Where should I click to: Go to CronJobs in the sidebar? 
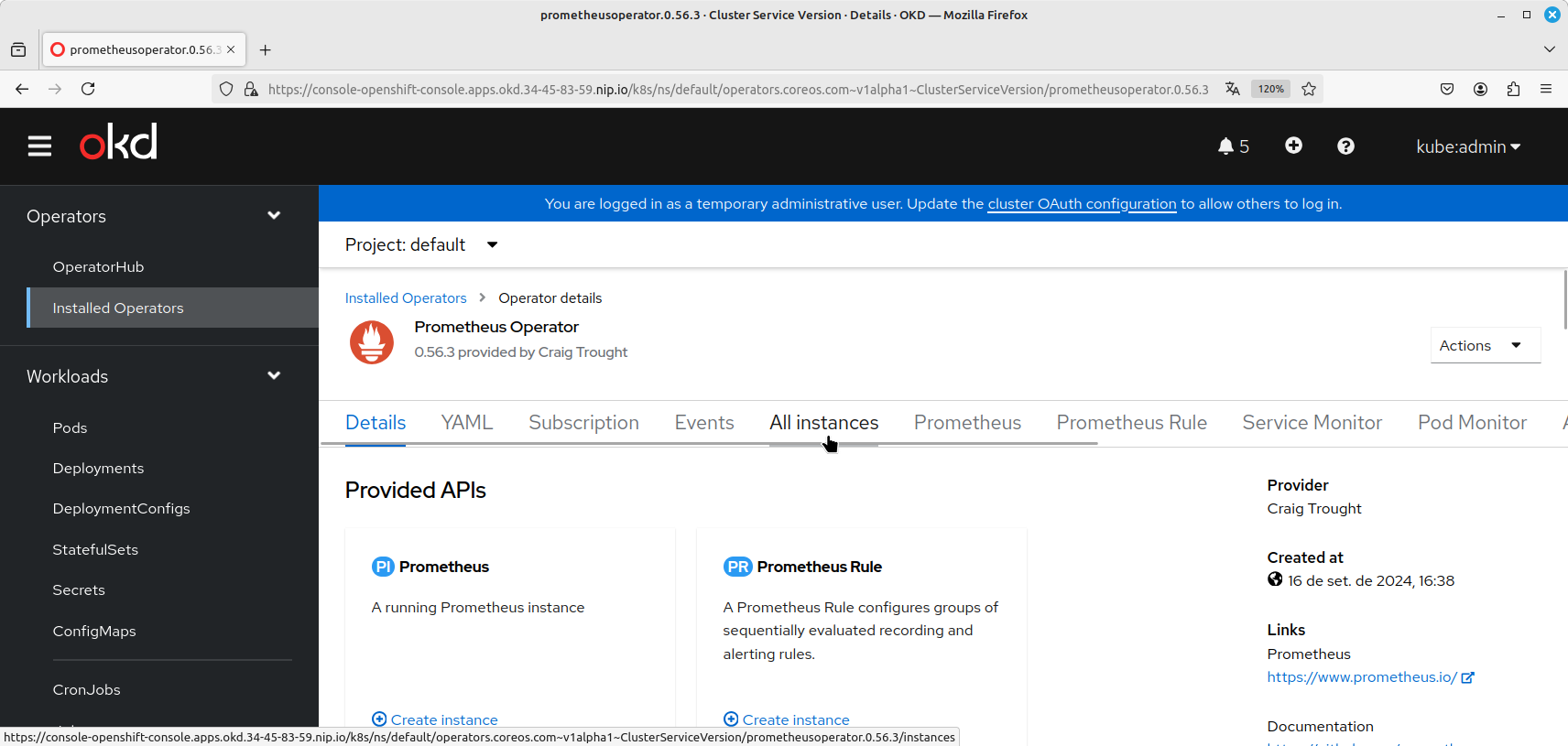86,690
